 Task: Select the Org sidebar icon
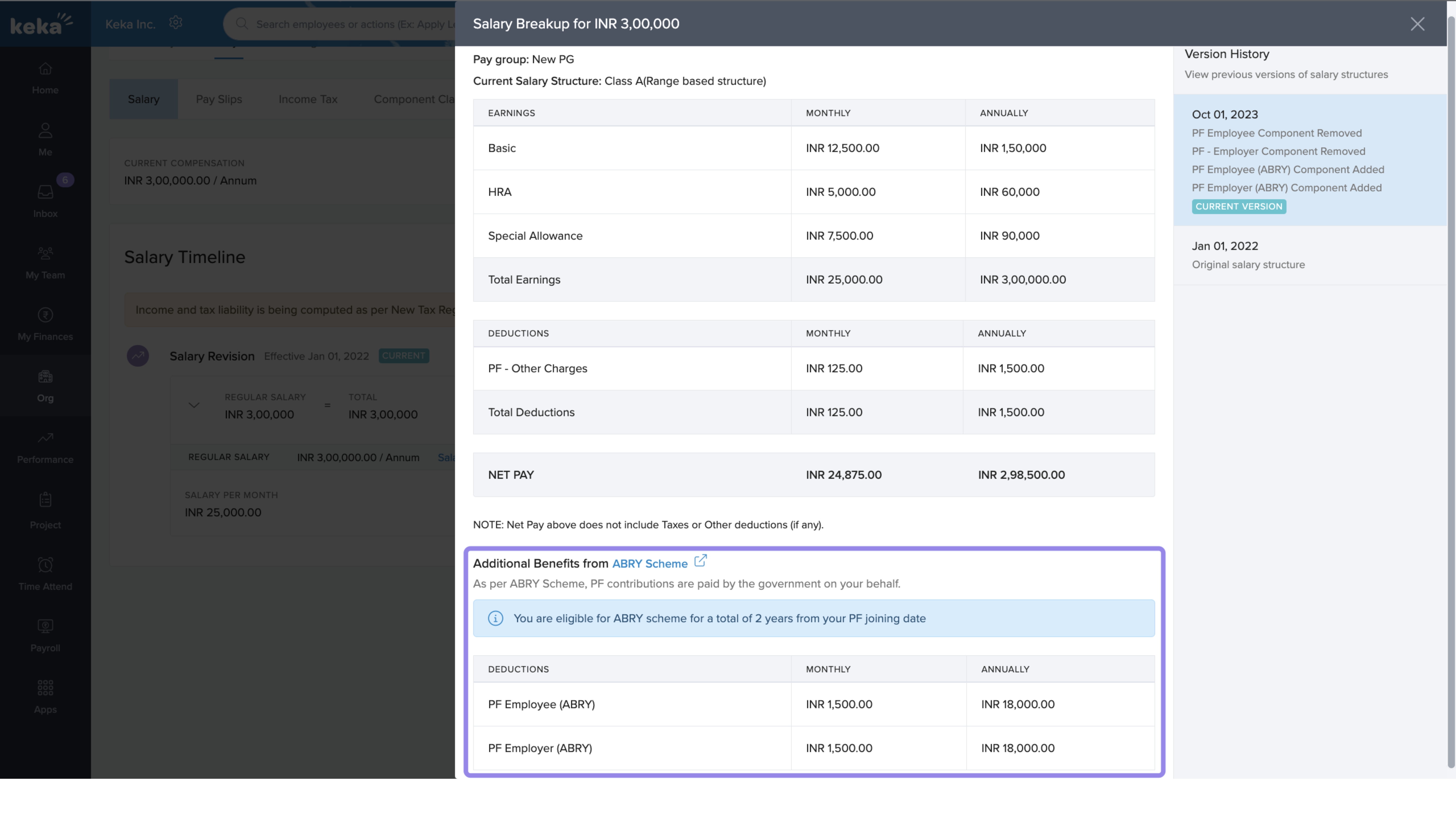[45, 377]
